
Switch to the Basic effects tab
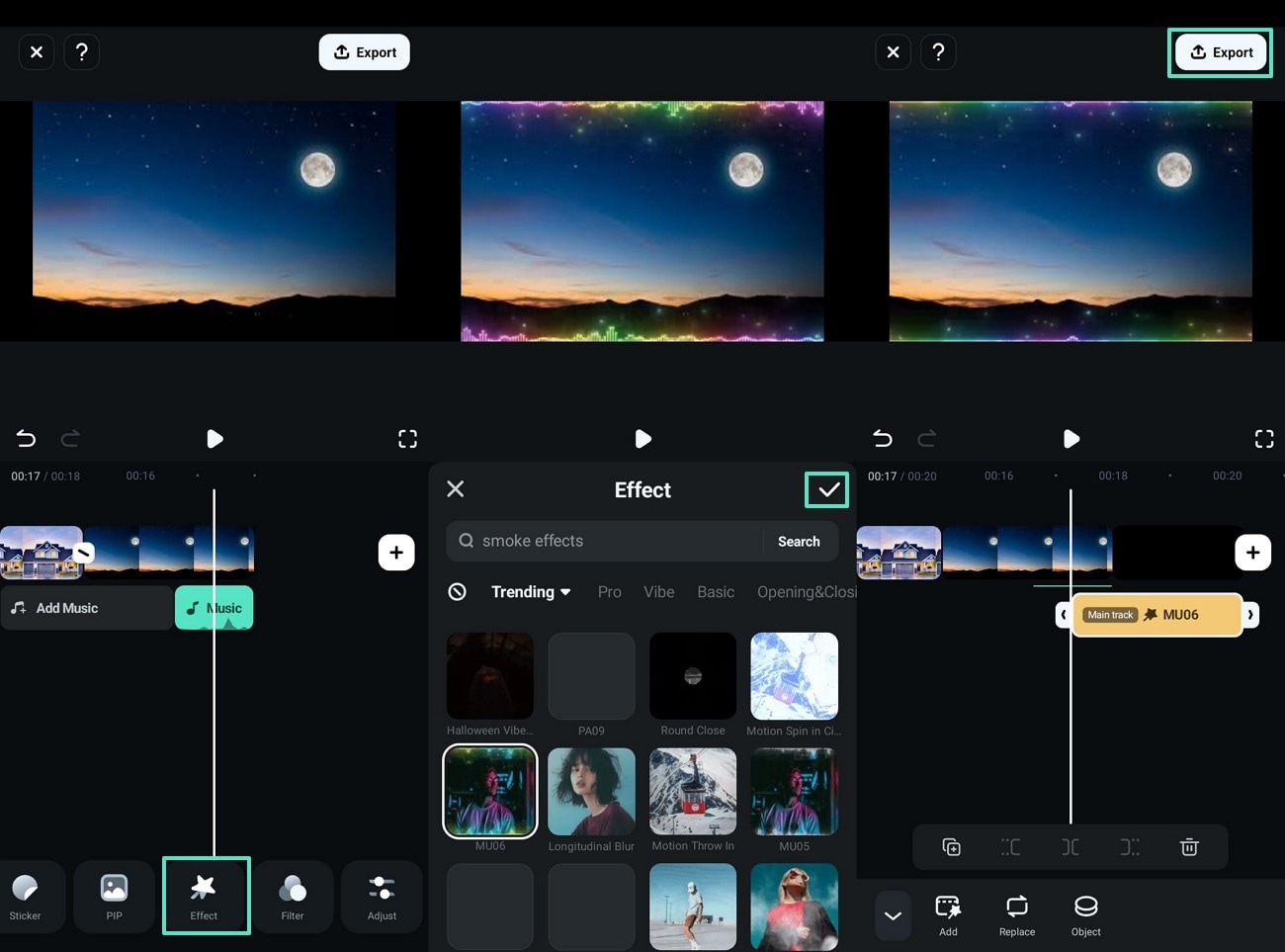click(716, 592)
